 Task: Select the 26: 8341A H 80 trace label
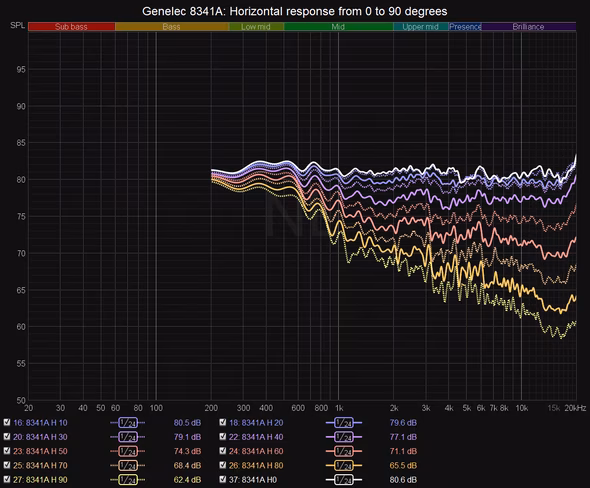click(256, 466)
